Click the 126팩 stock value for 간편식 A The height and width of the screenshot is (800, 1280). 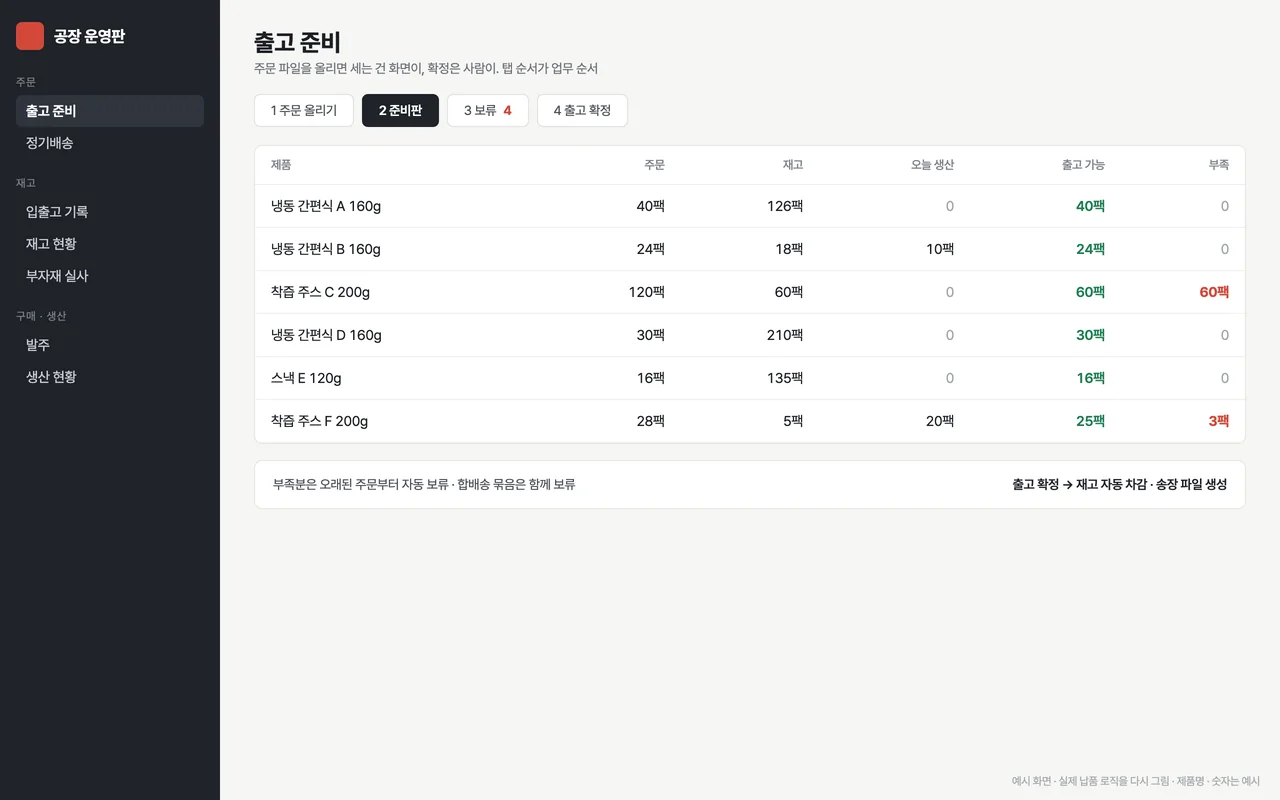point(785,206)
